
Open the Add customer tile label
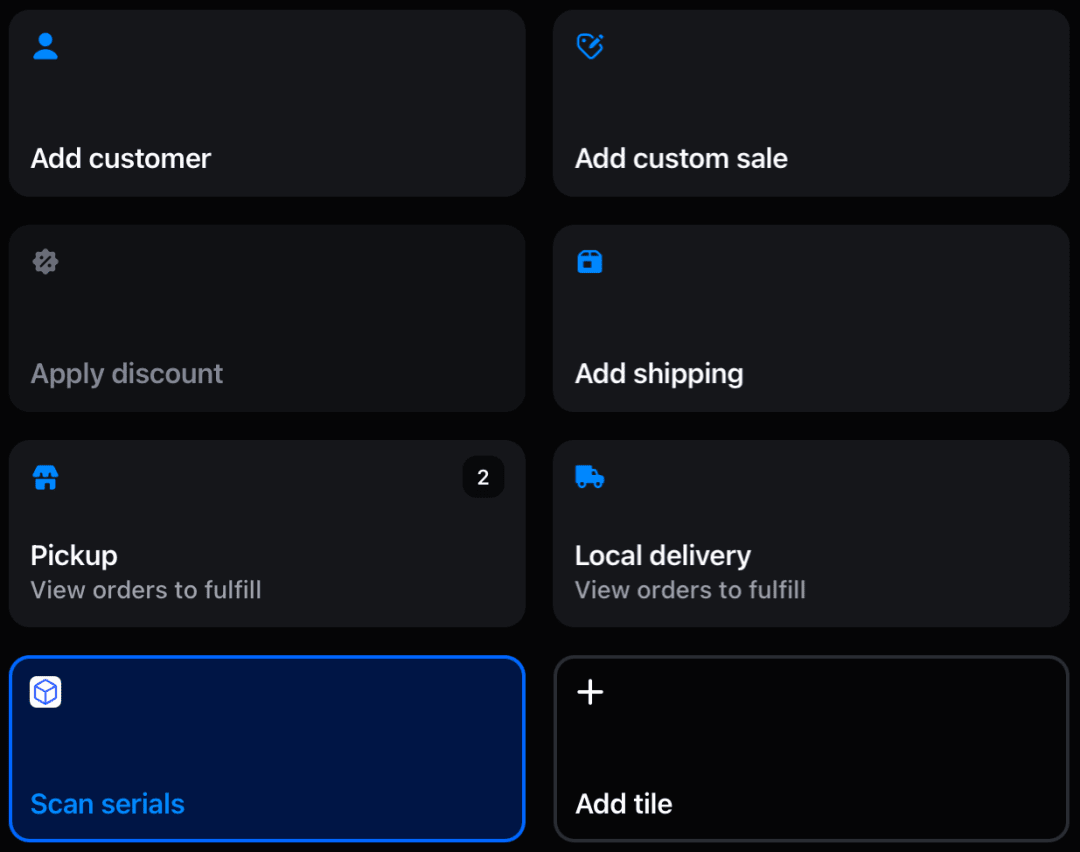tap(121, 158)
